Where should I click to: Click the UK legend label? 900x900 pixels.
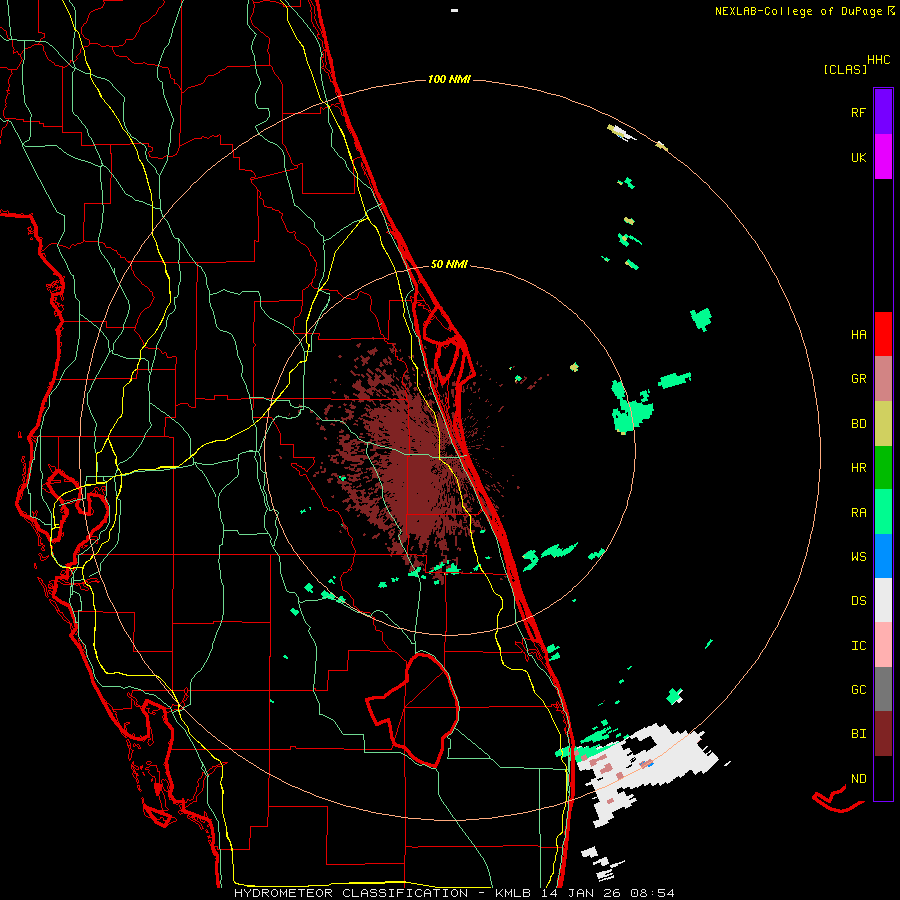click(858, 157)
